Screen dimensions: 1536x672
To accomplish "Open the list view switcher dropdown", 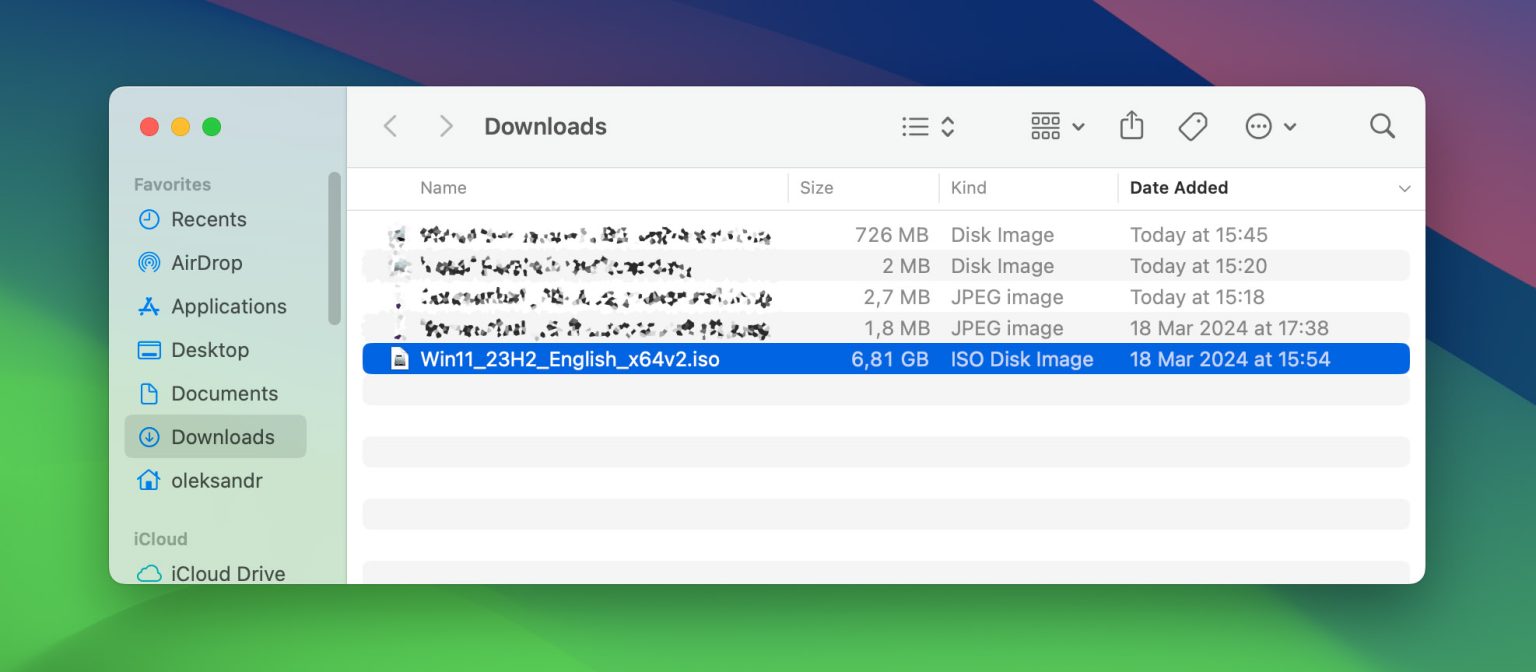I will 928,126.
